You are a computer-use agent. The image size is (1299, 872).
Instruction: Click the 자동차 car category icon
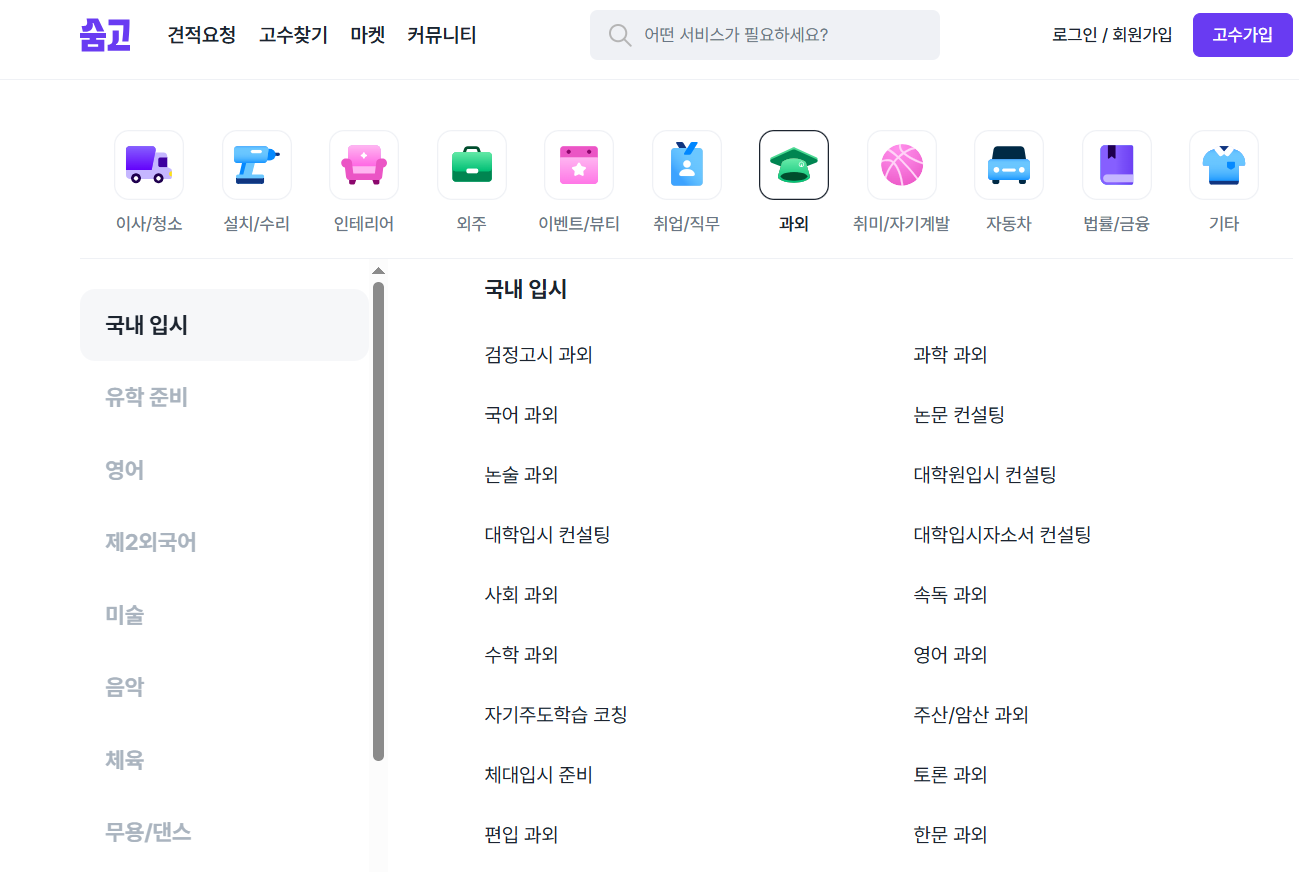(1008, 164)
